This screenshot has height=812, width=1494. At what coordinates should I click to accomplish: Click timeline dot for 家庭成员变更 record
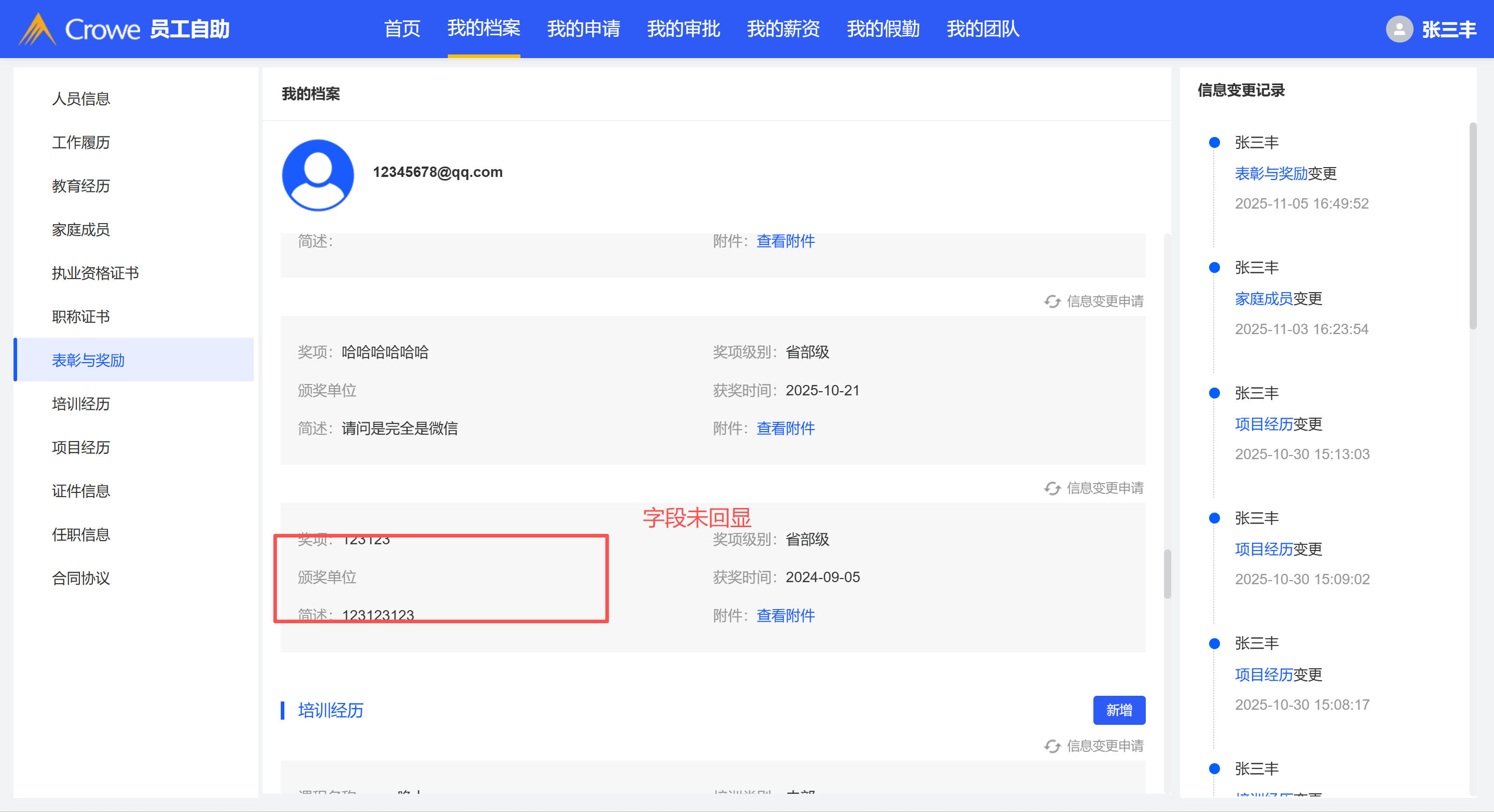click(1214, 268)
